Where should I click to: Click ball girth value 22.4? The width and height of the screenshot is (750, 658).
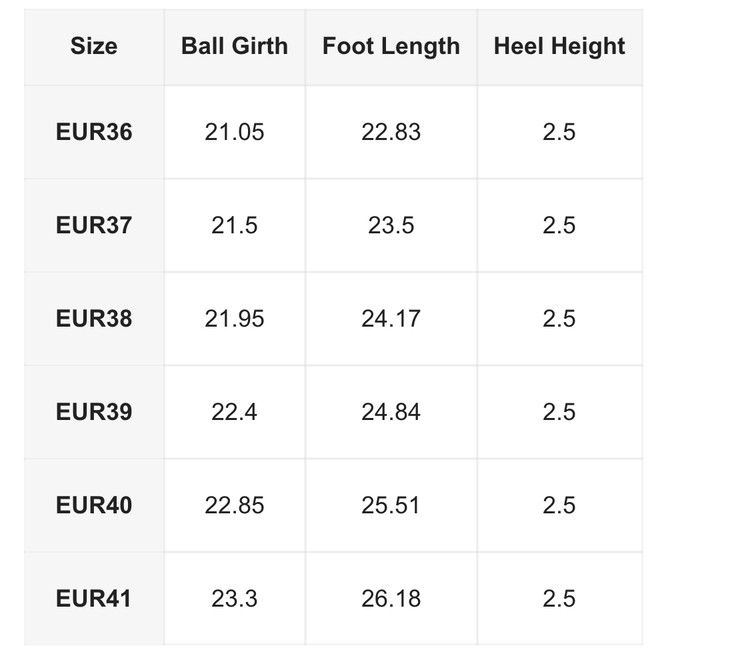pos(234,412)
